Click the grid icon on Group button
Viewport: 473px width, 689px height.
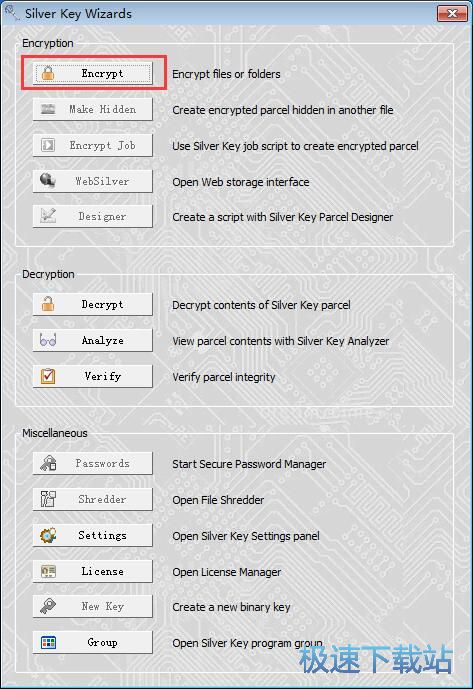pos(48,642)
